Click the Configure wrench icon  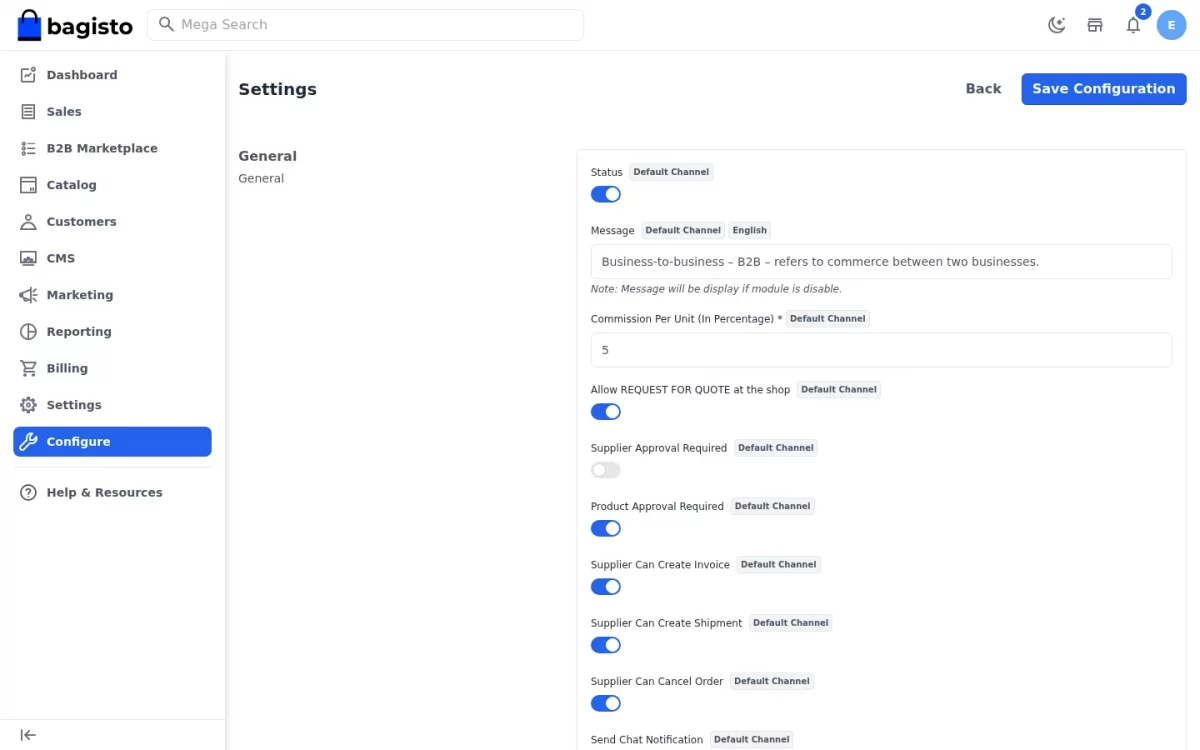click(x=28, y=442)
